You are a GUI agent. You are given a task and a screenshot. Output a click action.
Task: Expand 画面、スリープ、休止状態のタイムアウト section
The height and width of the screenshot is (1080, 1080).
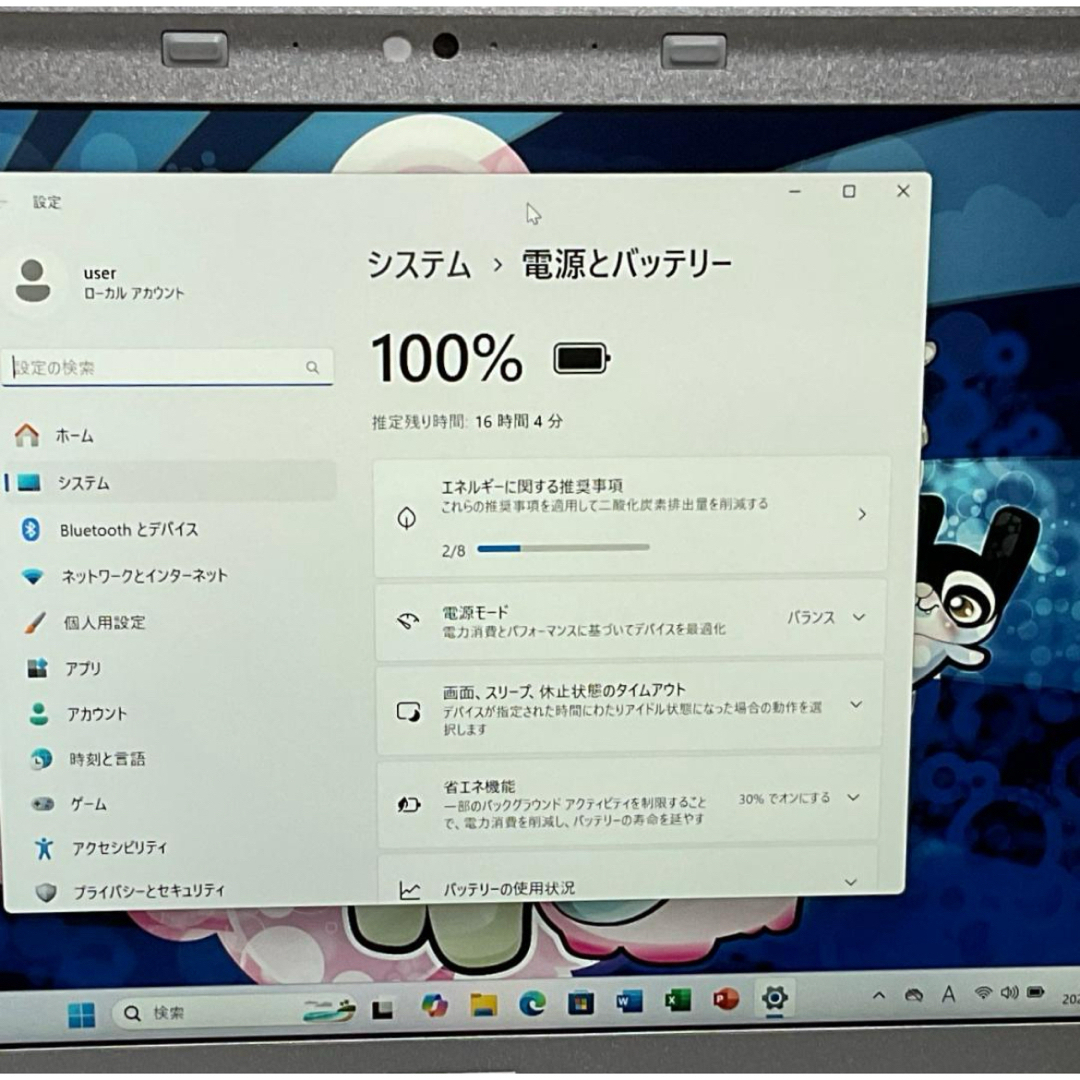pos(856,704)
